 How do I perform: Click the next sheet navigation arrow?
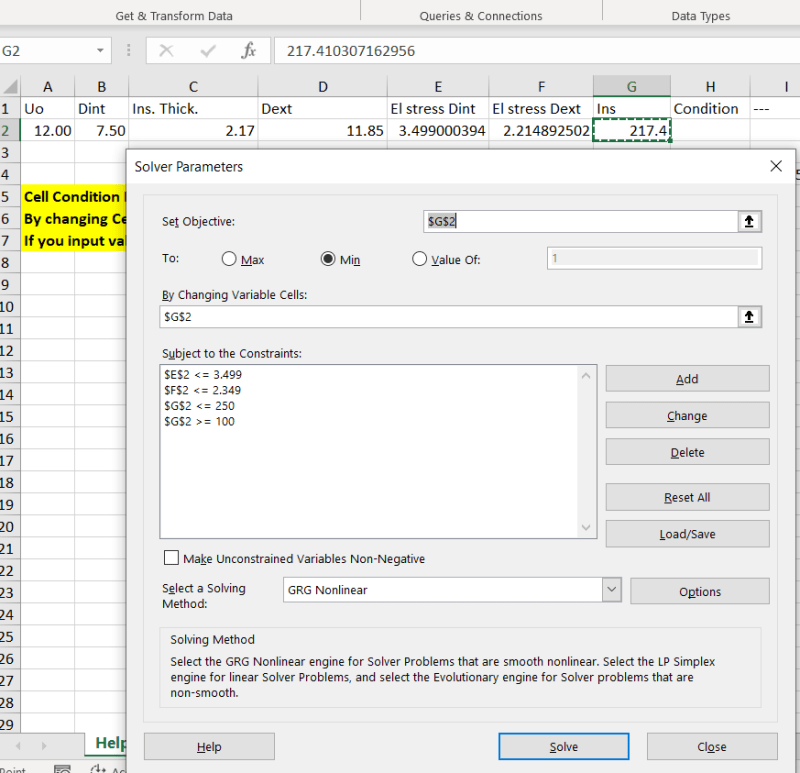[x=45, y=744]
